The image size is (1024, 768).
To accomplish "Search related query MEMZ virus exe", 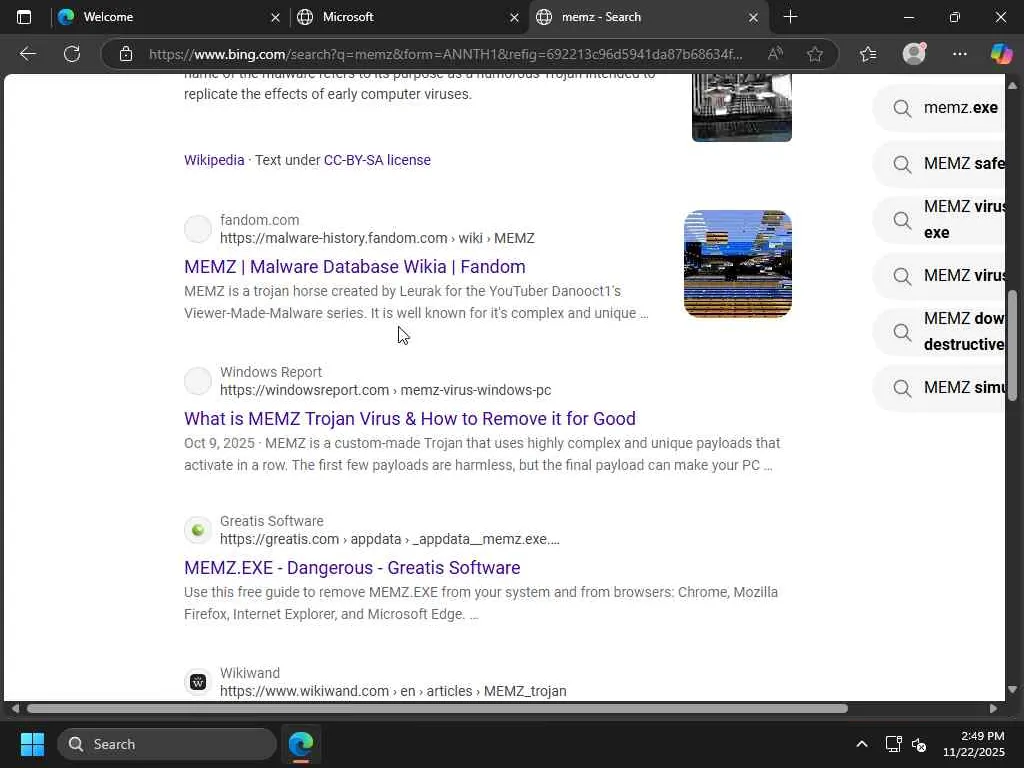I will pyautogui.click(x=939, y=219).
